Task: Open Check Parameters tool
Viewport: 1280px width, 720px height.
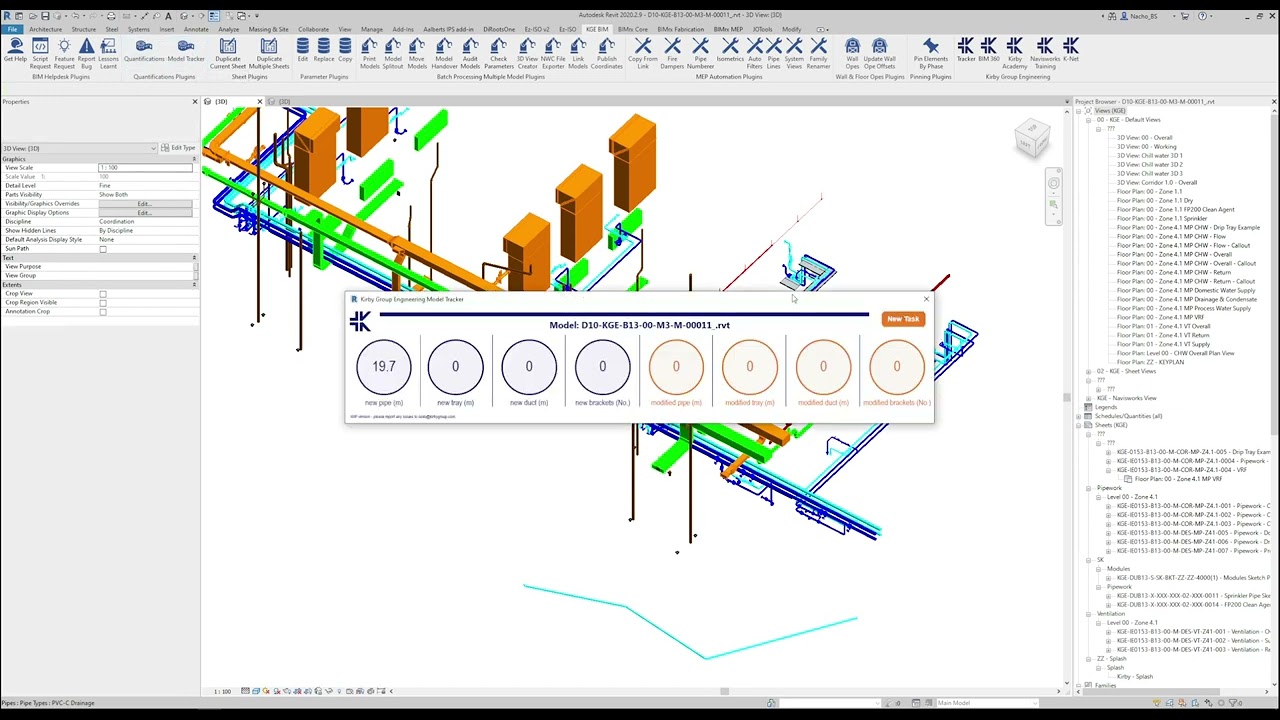Action: [x=498, y=54]
